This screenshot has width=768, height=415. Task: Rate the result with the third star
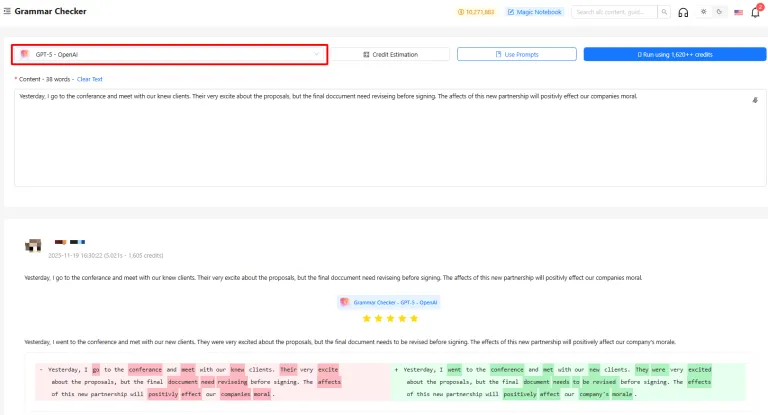(390, 318)
